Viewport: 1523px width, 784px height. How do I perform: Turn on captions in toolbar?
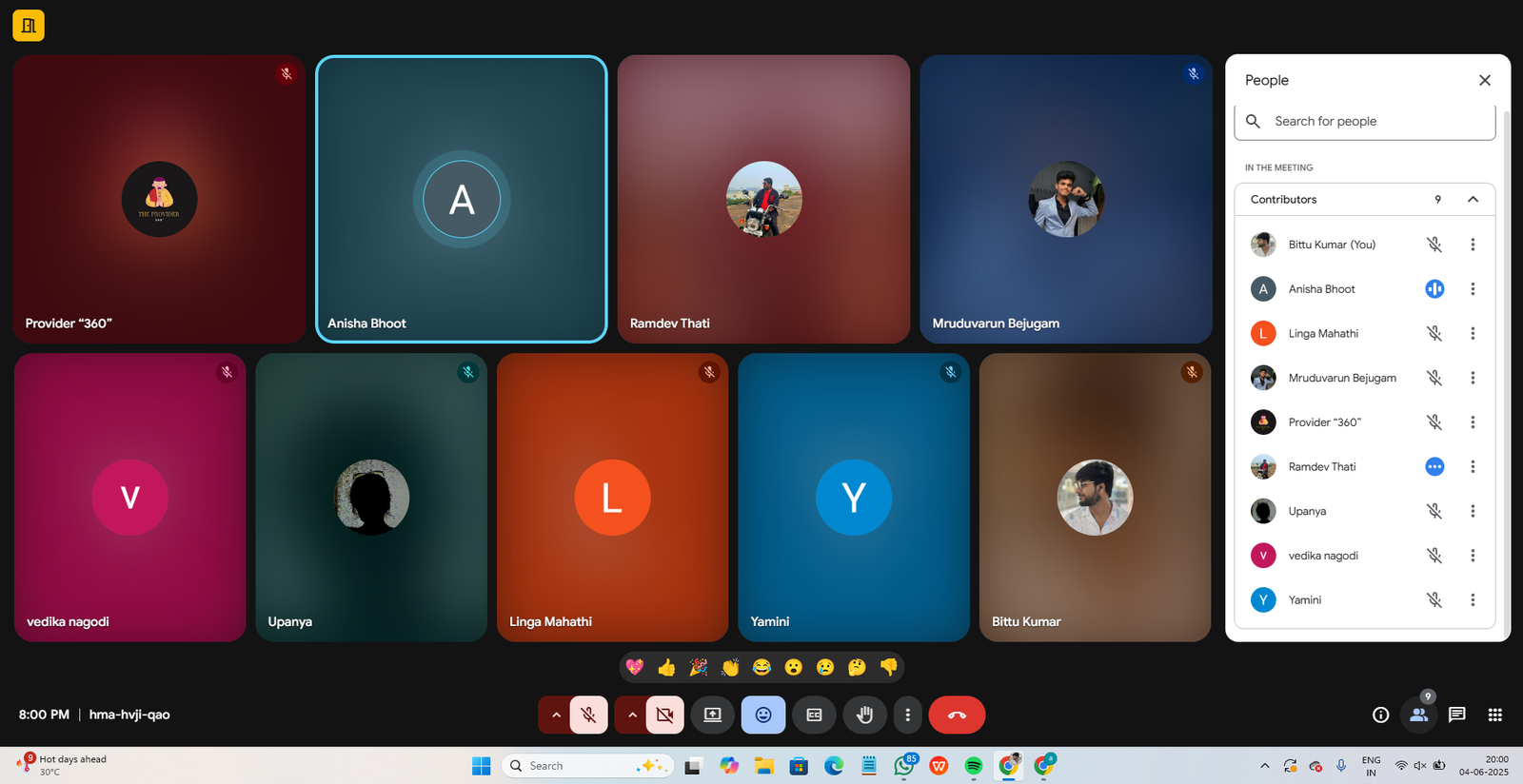click(814, 715)
